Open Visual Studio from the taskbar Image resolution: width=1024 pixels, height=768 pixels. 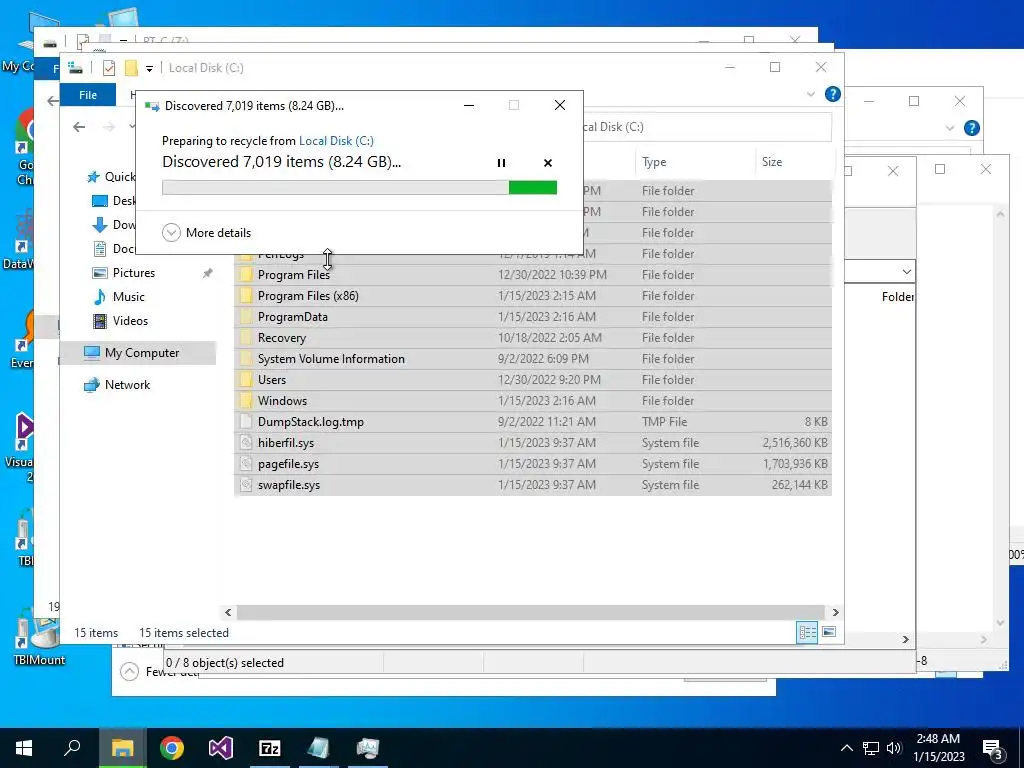221,748
